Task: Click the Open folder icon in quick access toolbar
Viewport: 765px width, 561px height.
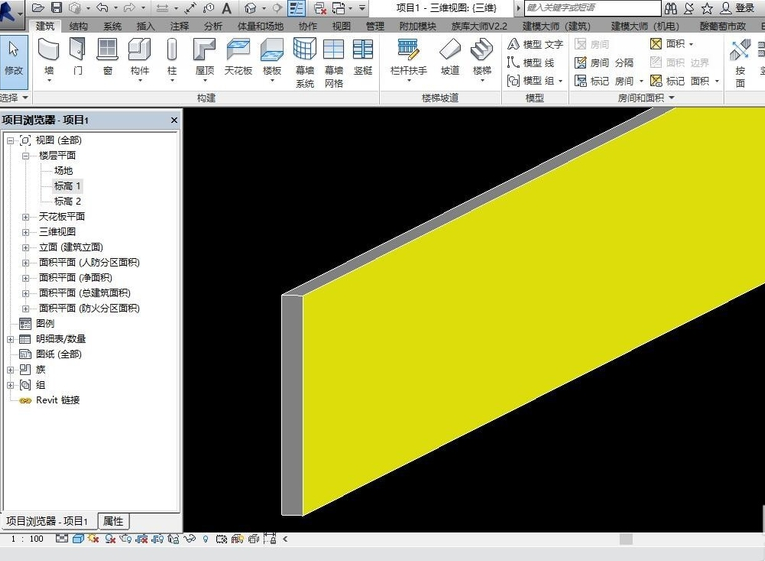Action: pyautogui.click(x=38, y=8)
